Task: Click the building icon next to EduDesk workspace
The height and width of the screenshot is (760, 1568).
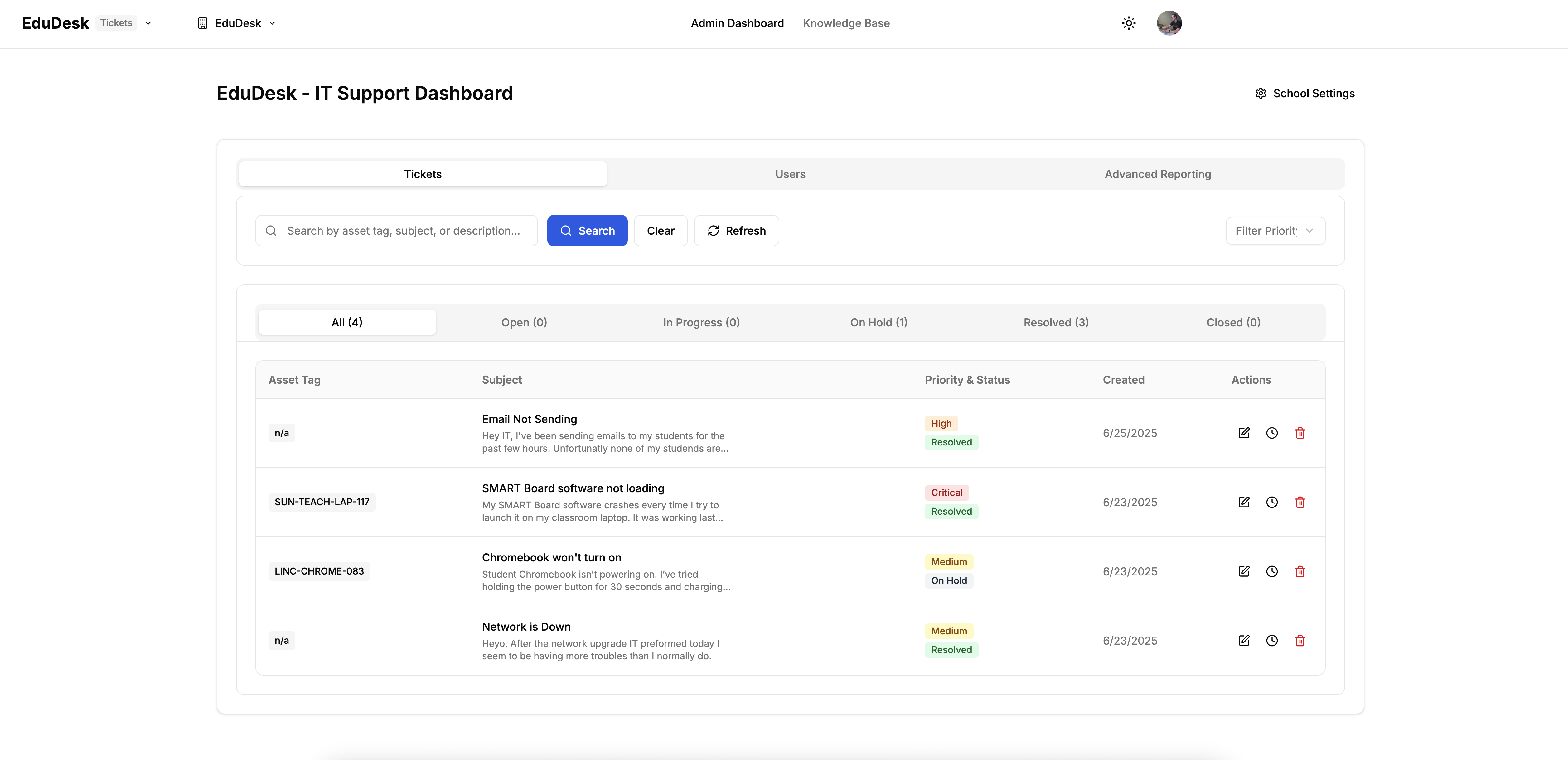Action: click(202, 22)
